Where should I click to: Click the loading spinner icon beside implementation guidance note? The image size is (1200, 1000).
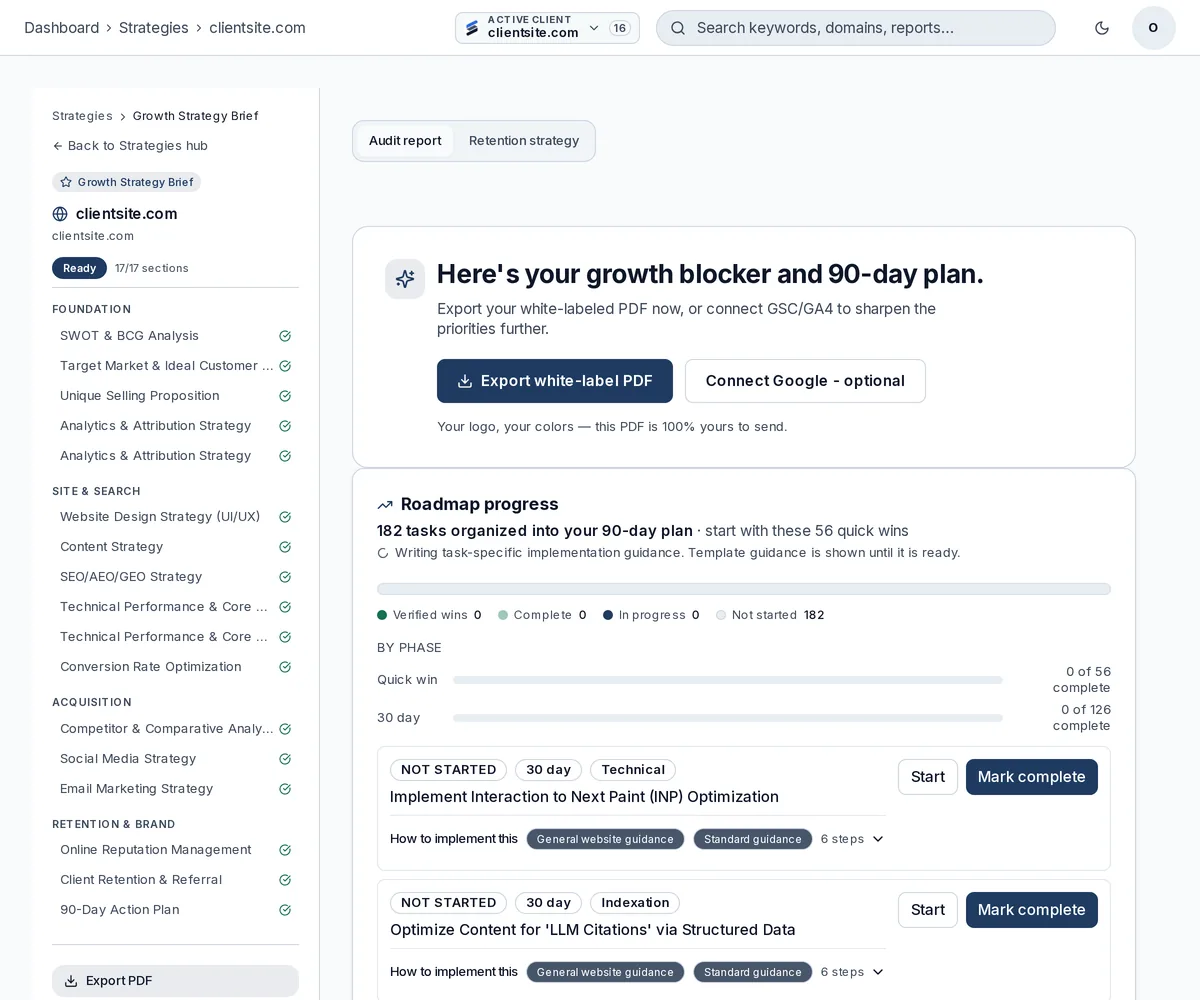tap(383, 553)
